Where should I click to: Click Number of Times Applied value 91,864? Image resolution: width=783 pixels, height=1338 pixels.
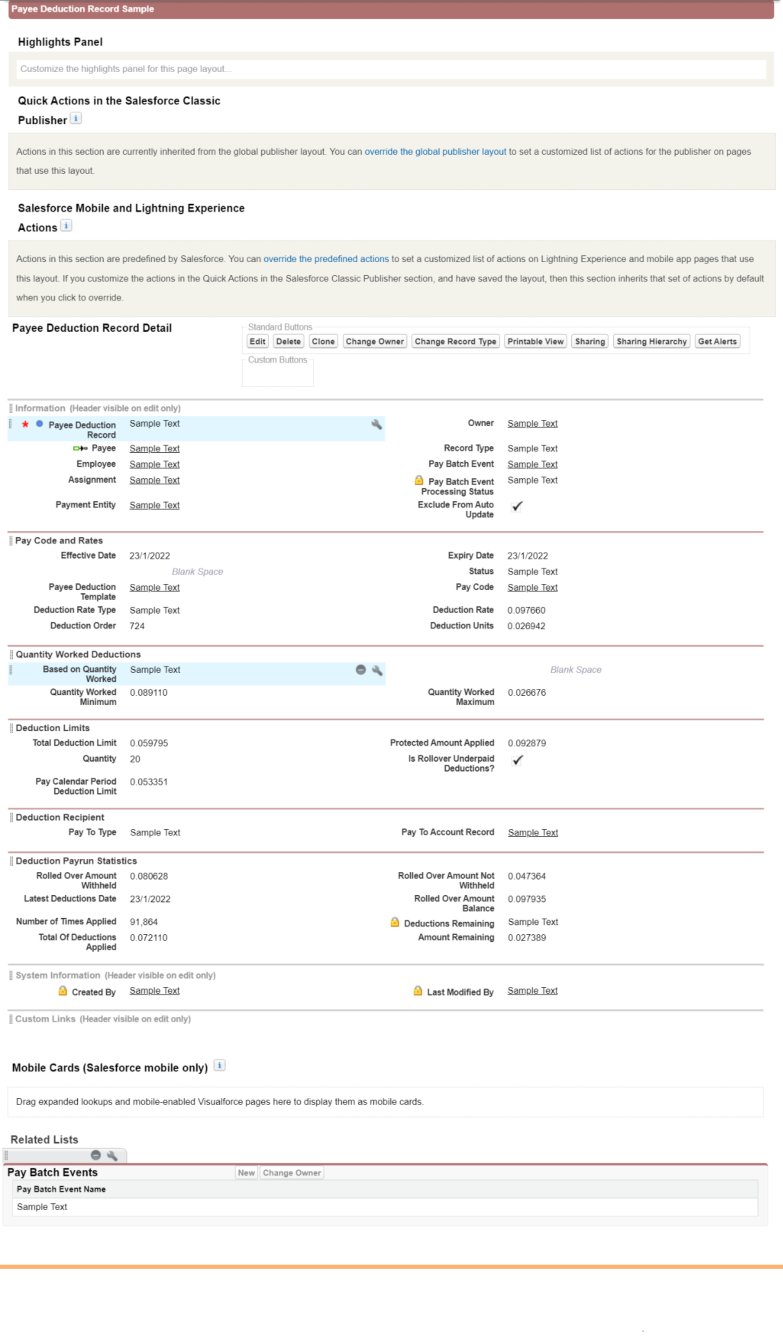(144, 922)
